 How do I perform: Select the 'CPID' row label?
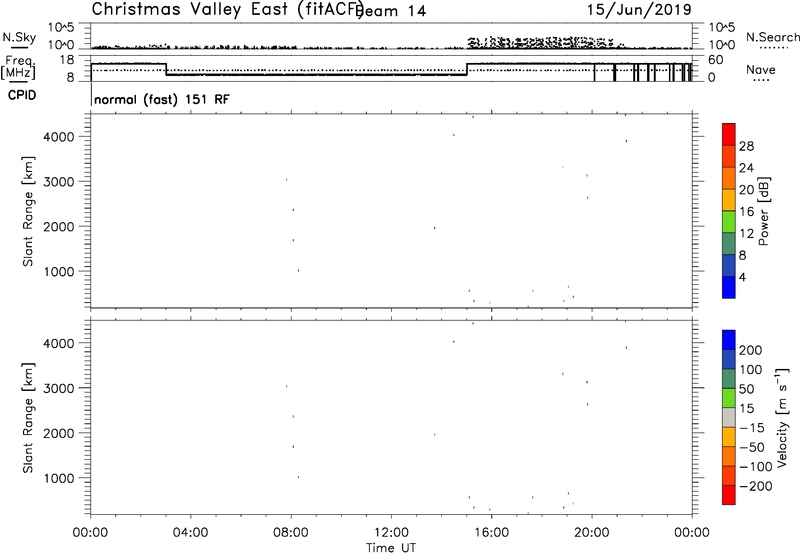[x=22, y=95]
